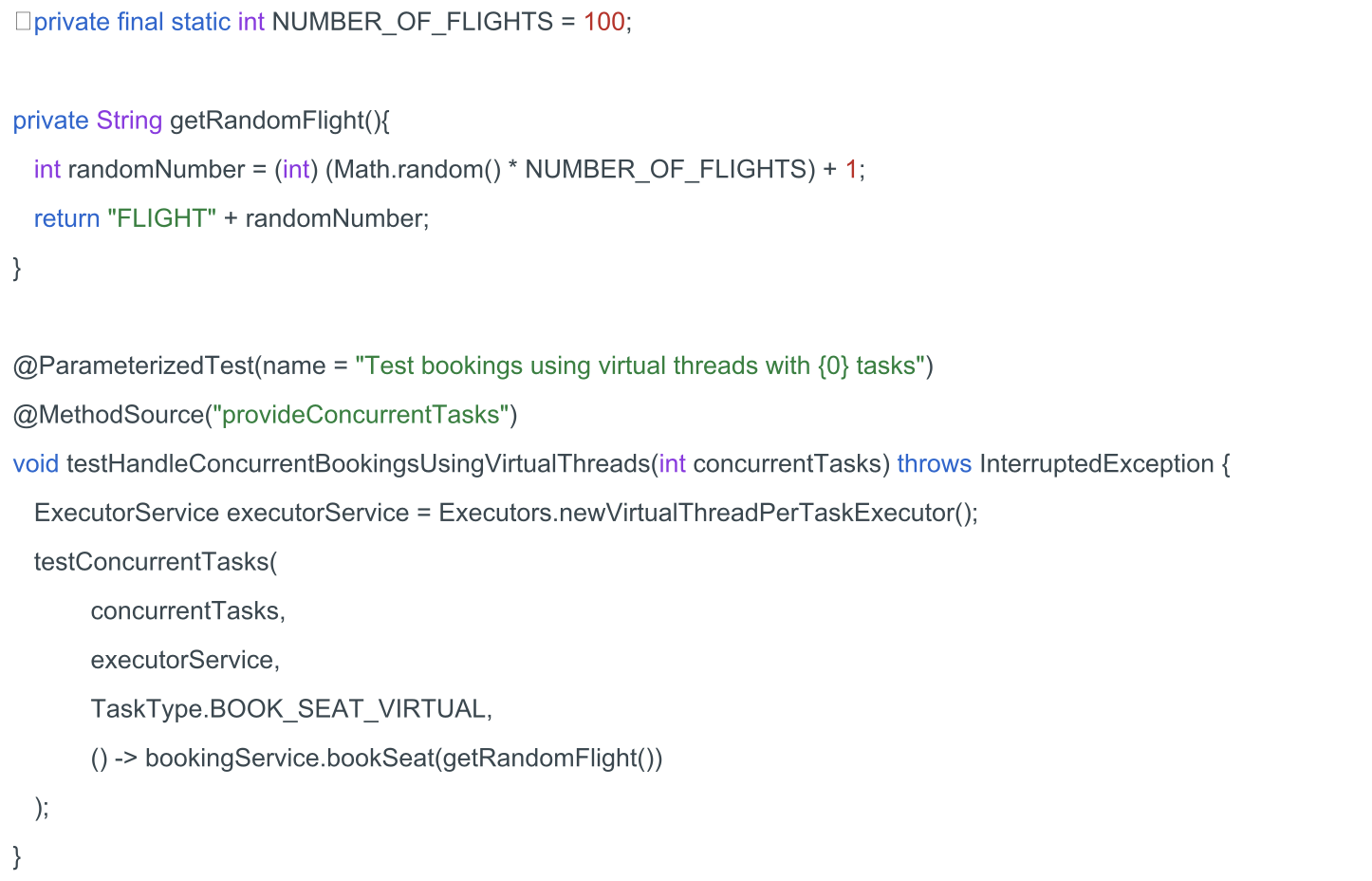The image size is (1372, 881).
Task: Click the closing ); of the call
Action: [x=42, y=807]
